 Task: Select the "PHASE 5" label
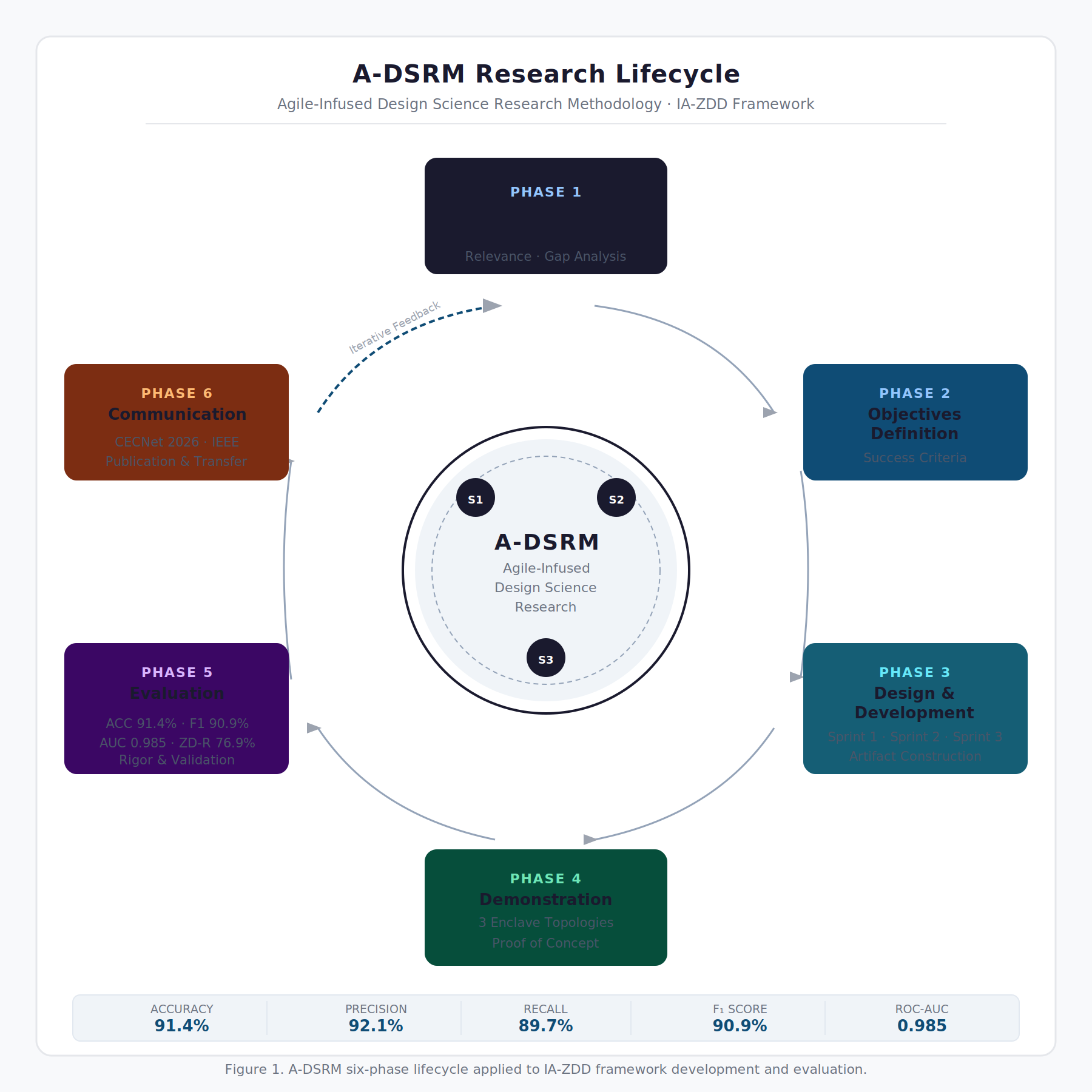coord(177,673)
